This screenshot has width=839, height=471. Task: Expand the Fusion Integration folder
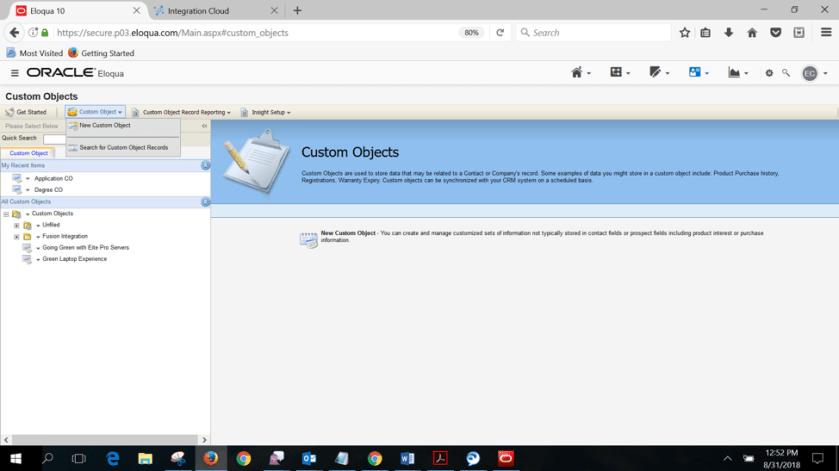(x=16, y=236)
